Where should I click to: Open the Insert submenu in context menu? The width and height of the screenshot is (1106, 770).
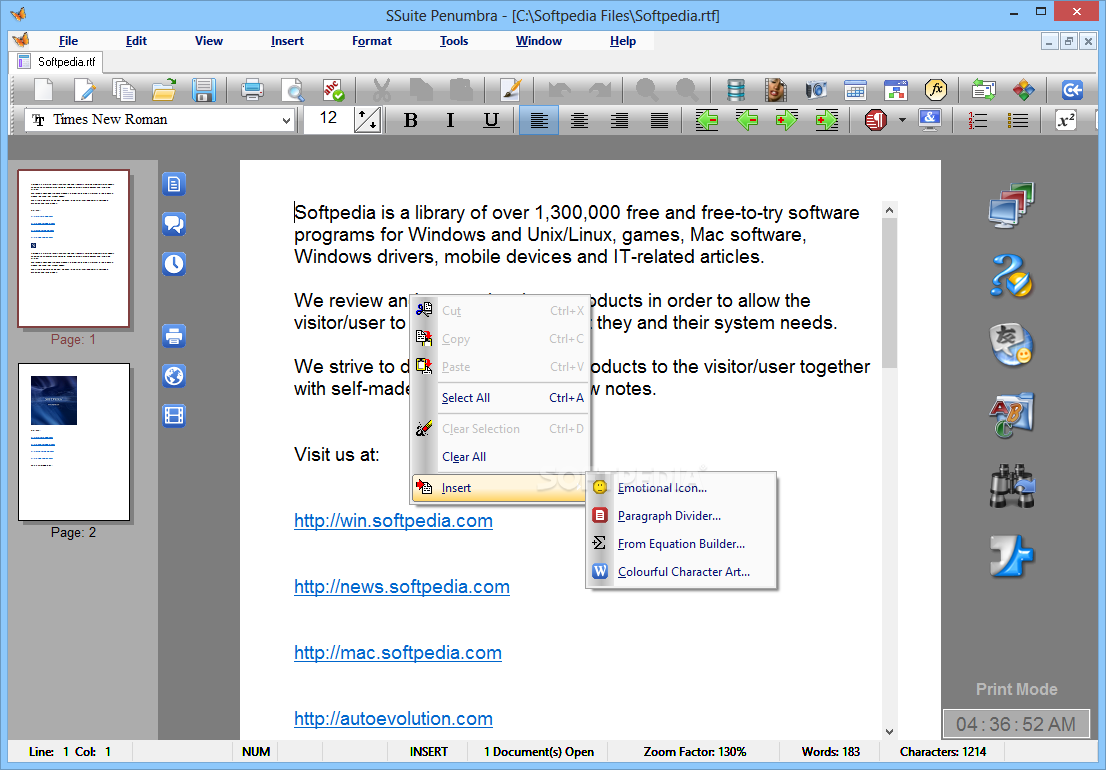coord(499,488)
